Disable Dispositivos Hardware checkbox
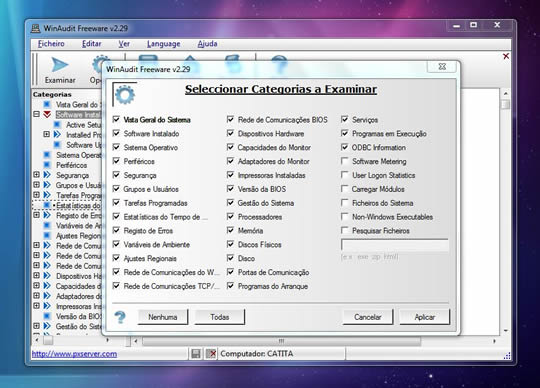540x388 pixels. (x=230, y=133)
